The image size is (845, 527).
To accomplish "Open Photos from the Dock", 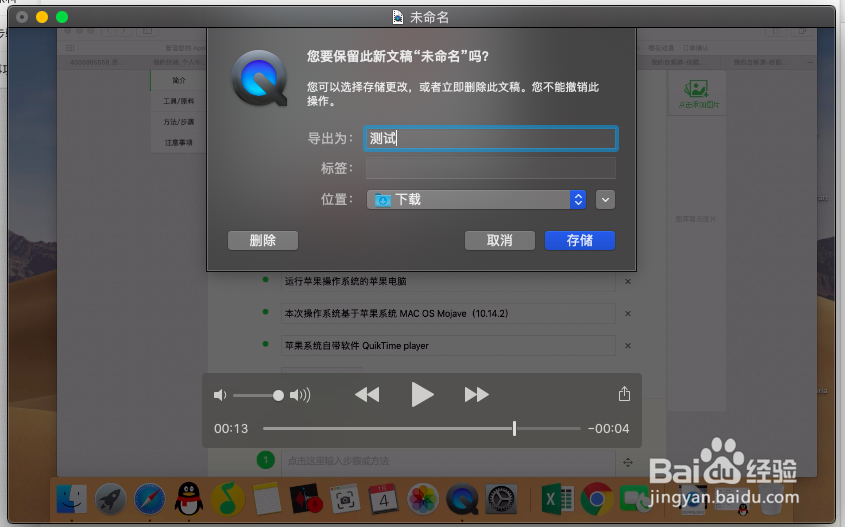I will click(x=423, y=498).
